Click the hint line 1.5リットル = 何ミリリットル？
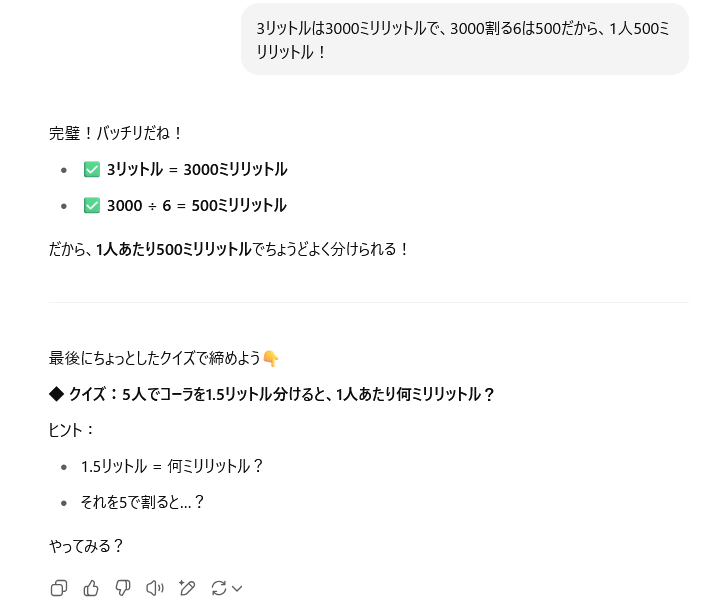 click(x=172, y=466)
